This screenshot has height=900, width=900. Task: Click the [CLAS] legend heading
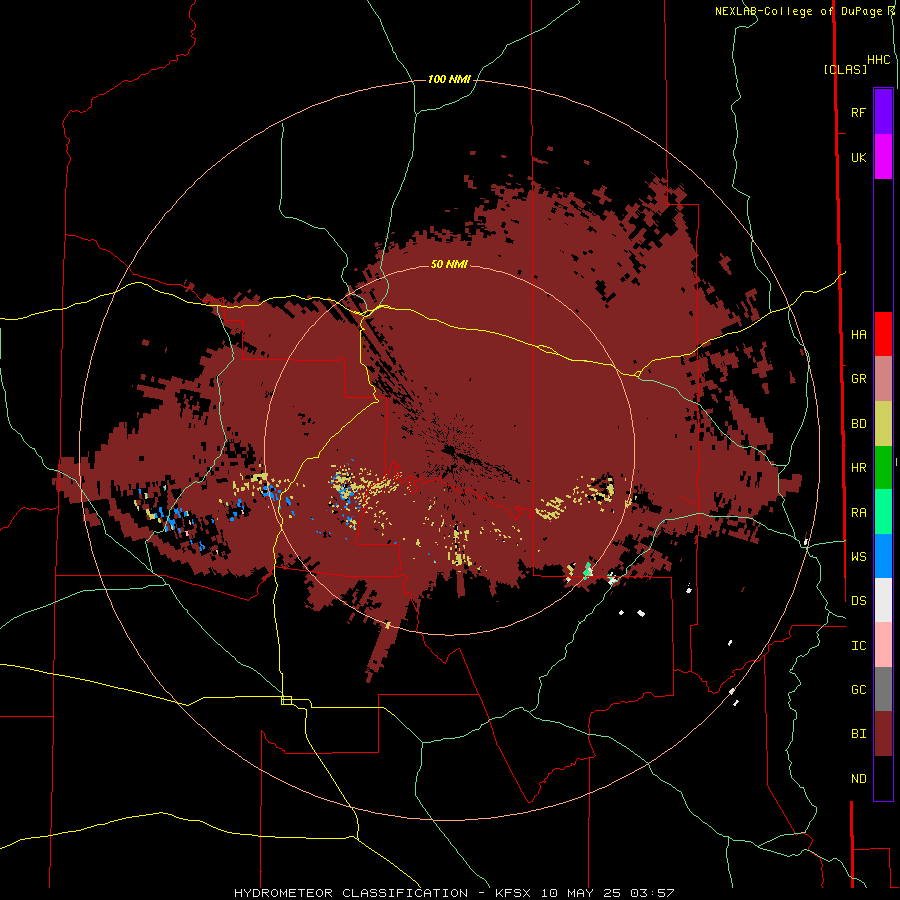click(x=845, y=70)
